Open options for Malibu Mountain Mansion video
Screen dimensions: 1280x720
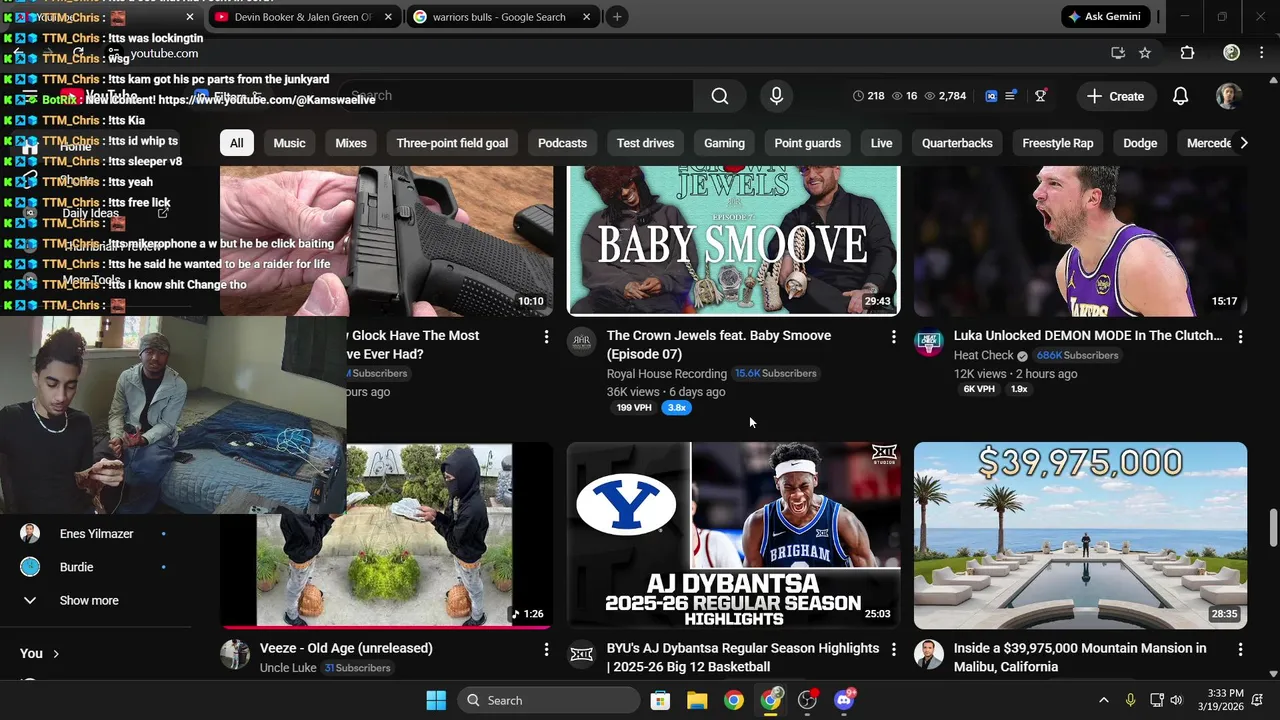[x=1240, y=650]
